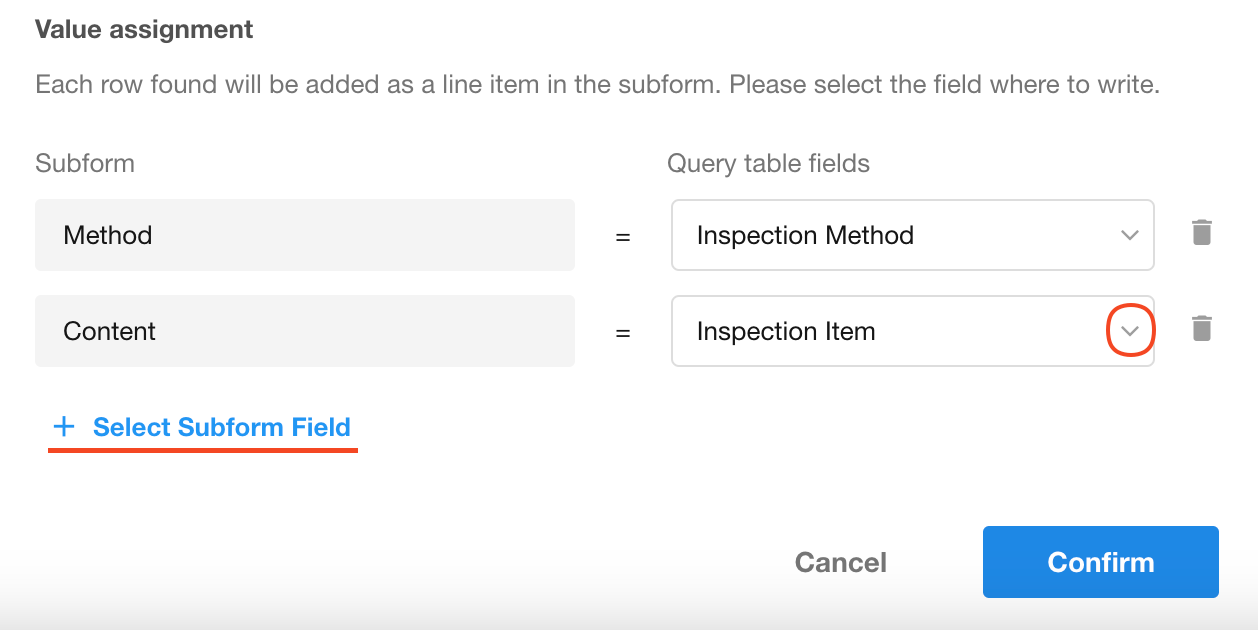The width and height of the screenshot is (1258, 630).
Task: Click the Inspection Item text label
Action: pyautogui.click(x=785, y=331)
